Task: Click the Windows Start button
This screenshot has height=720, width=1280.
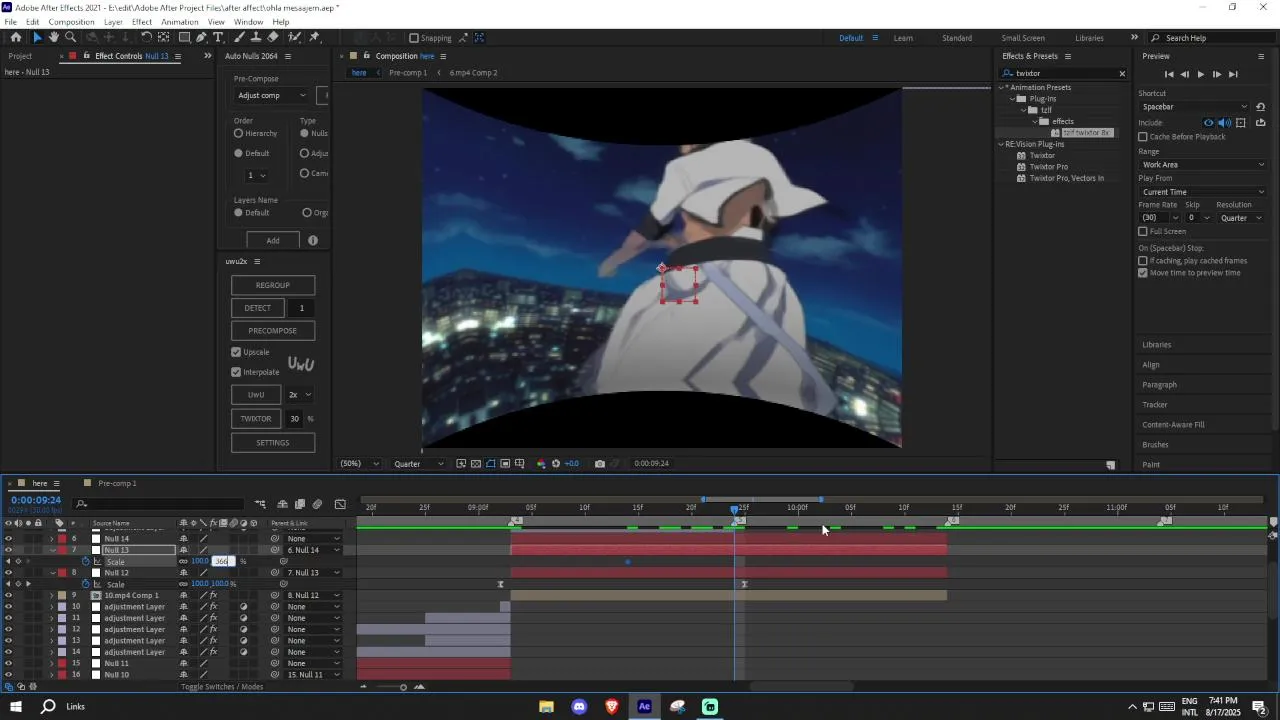Action: pos(15,707)
